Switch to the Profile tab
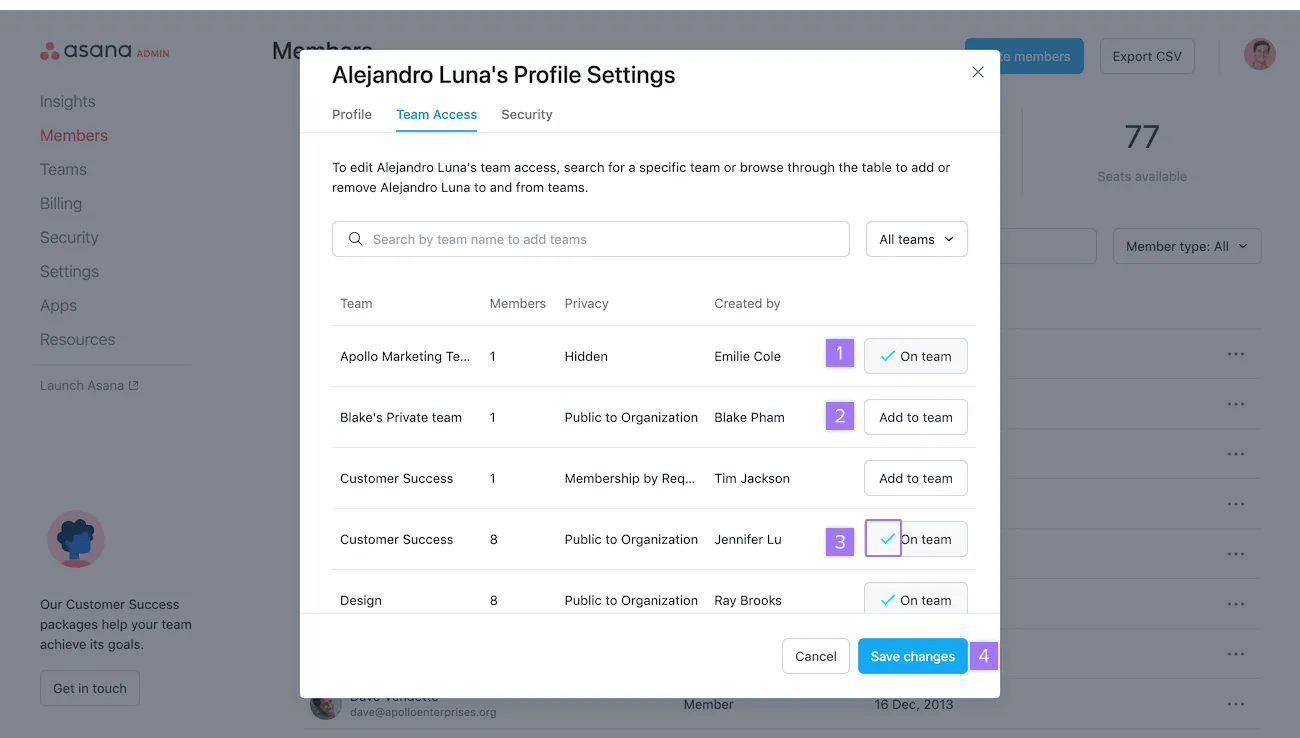The width and height of the screenshot is (1300, 738). click(x=352, y=115)
